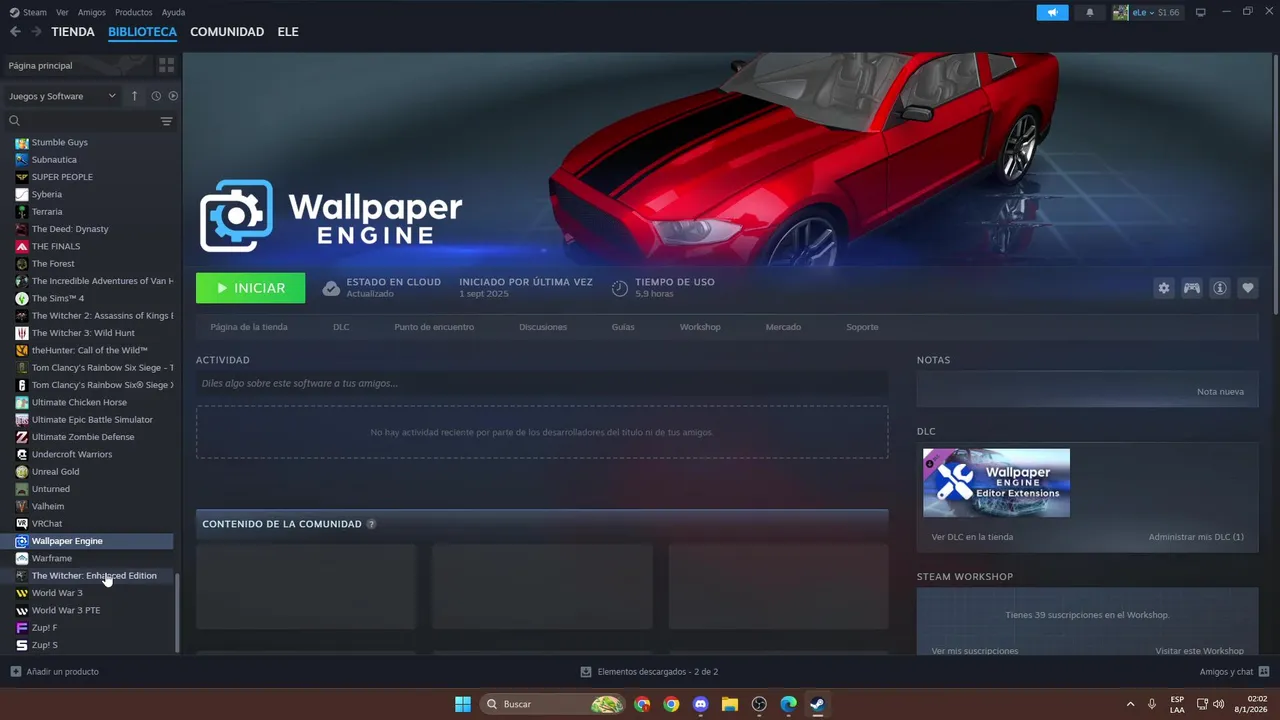Click the sort ascending arrow icon

pos(134,96)
